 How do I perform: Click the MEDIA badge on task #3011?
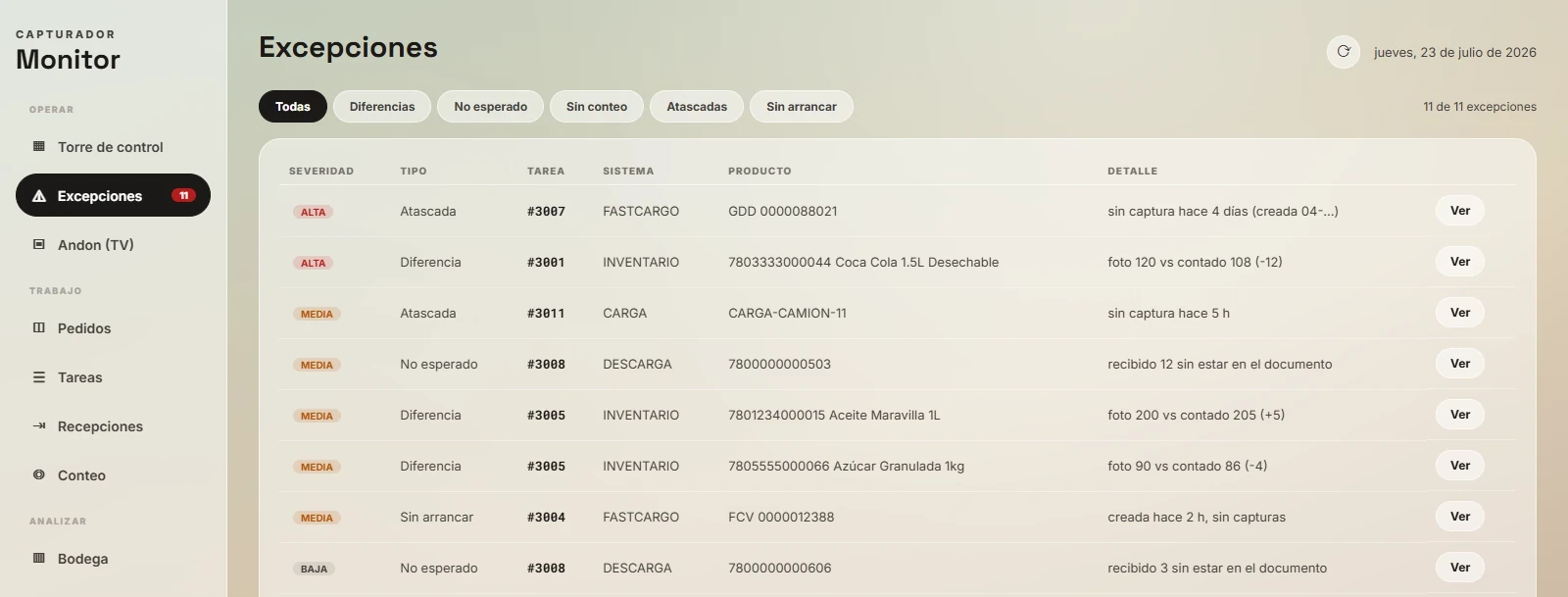tap(317, 314)
